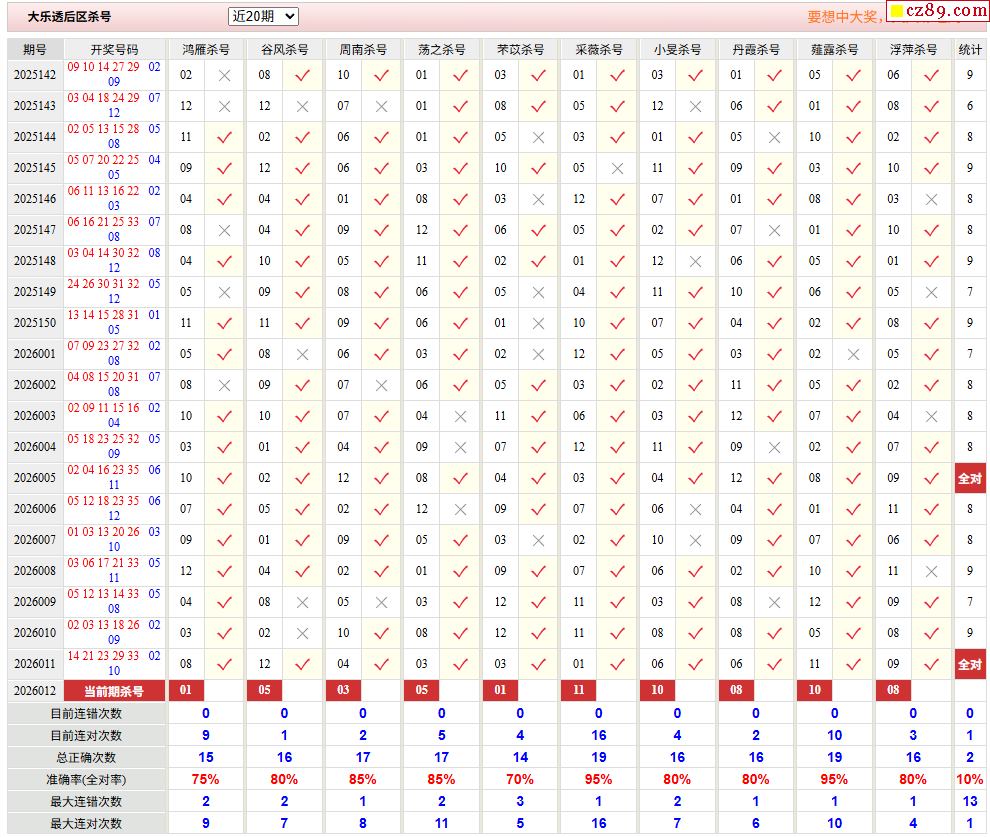Click the cross mark for 荡之杀号 in row 2026003

[x=460, y=416]
